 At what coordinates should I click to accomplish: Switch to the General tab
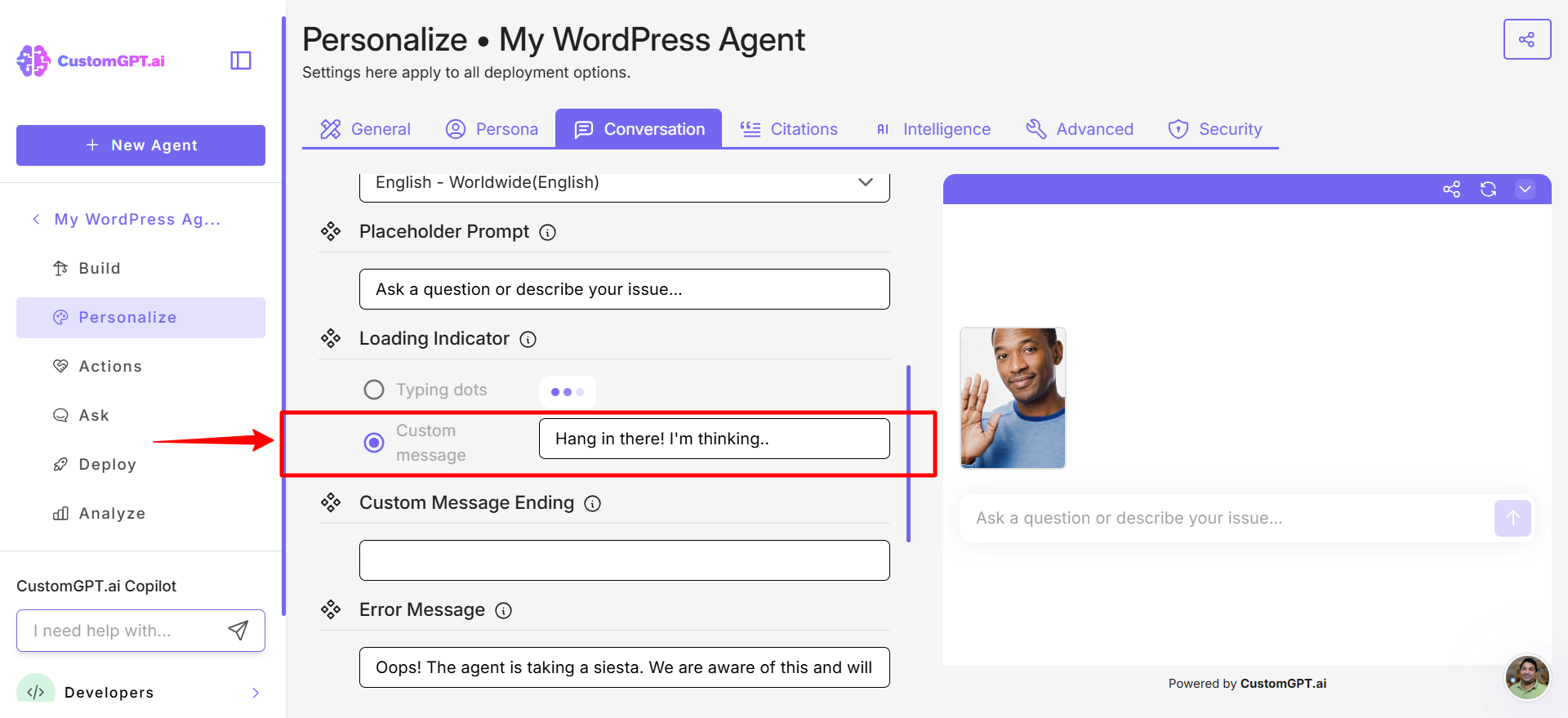point(365,129)
